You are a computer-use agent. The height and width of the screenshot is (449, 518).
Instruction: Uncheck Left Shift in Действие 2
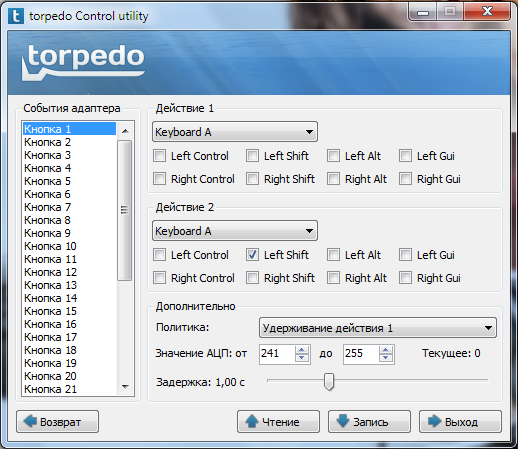[252, 255]
